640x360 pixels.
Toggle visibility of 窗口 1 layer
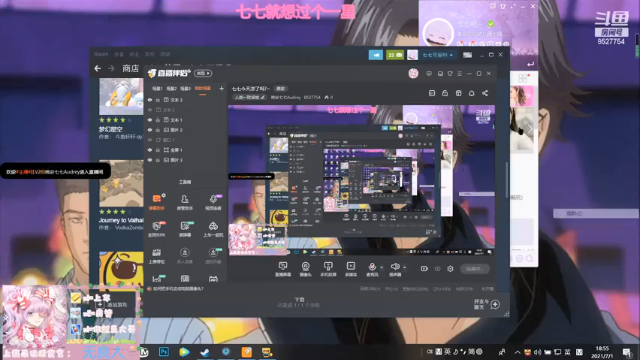click(150, 140)
